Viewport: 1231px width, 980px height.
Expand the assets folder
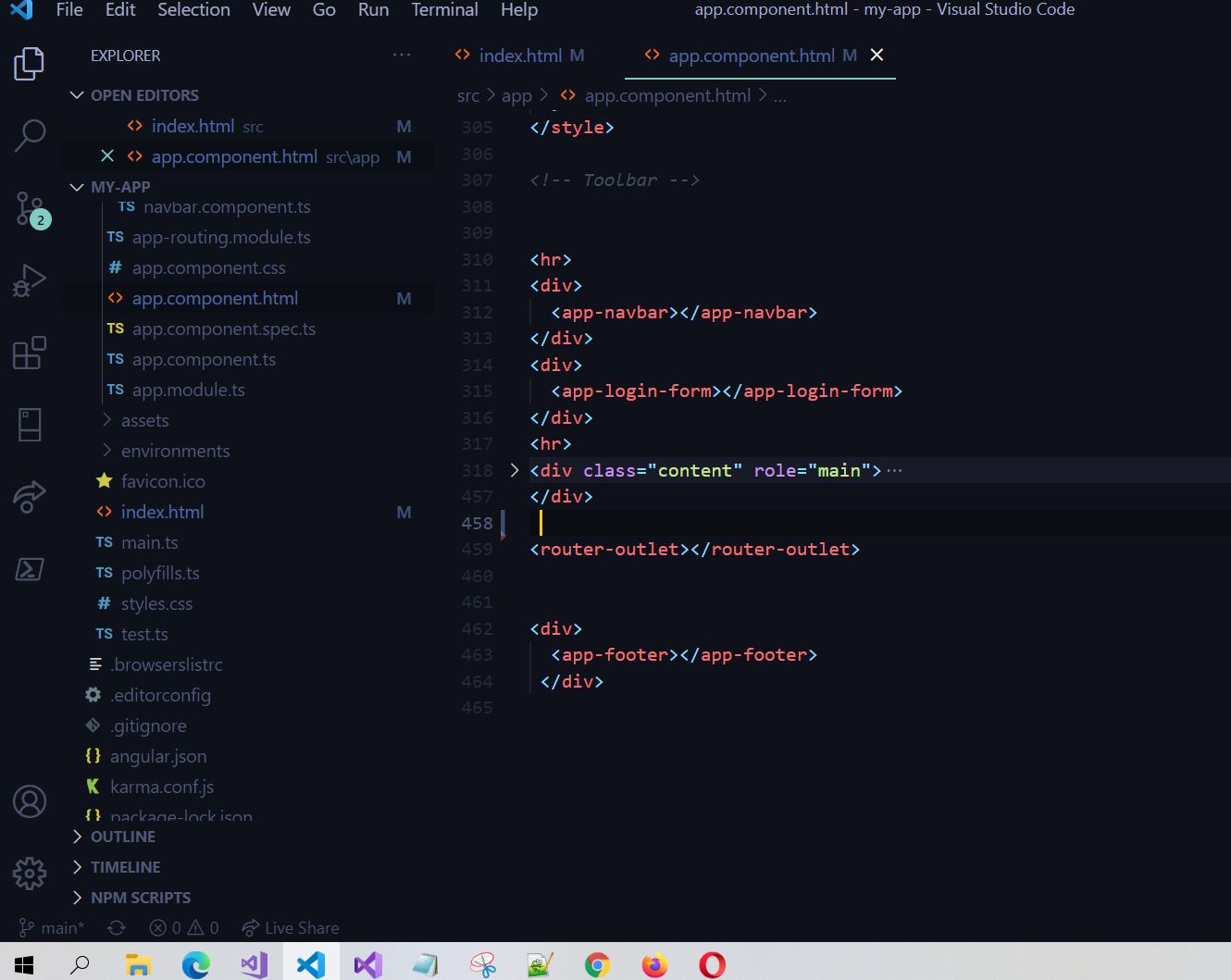[145, 420]
